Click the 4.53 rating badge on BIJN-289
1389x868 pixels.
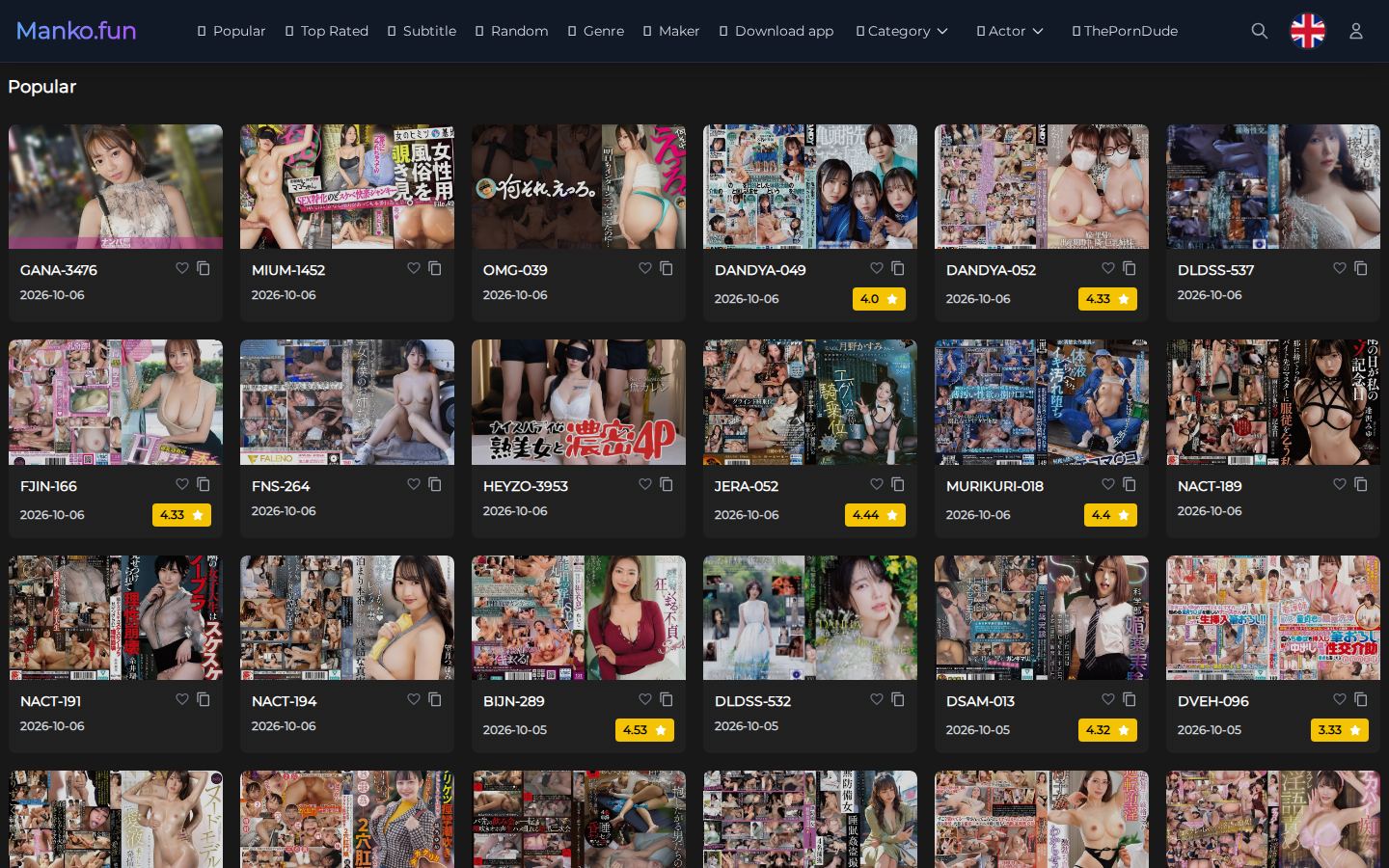click(x=644, y=730)
